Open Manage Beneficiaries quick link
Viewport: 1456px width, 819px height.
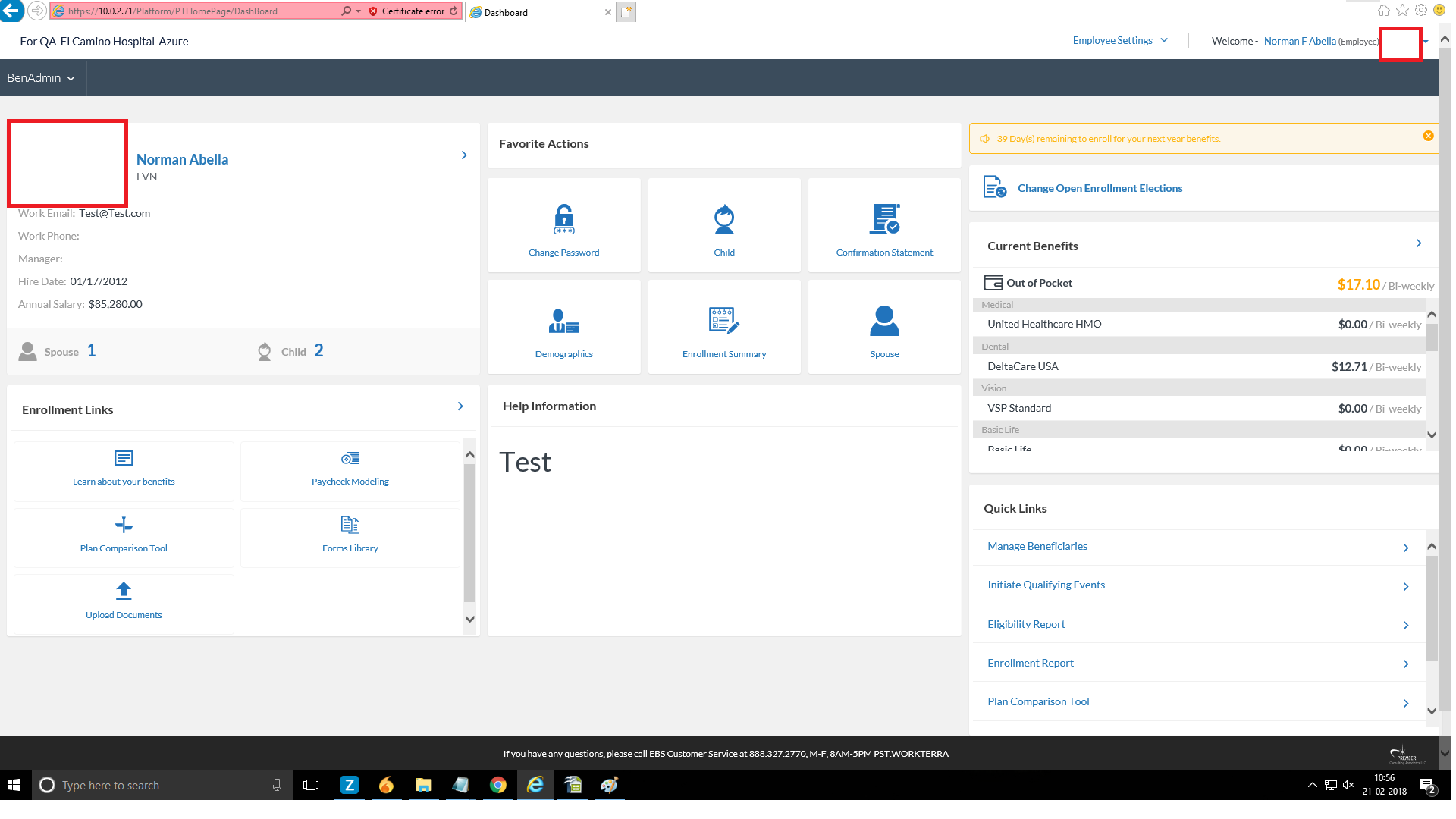click(x=1037, y=546)
